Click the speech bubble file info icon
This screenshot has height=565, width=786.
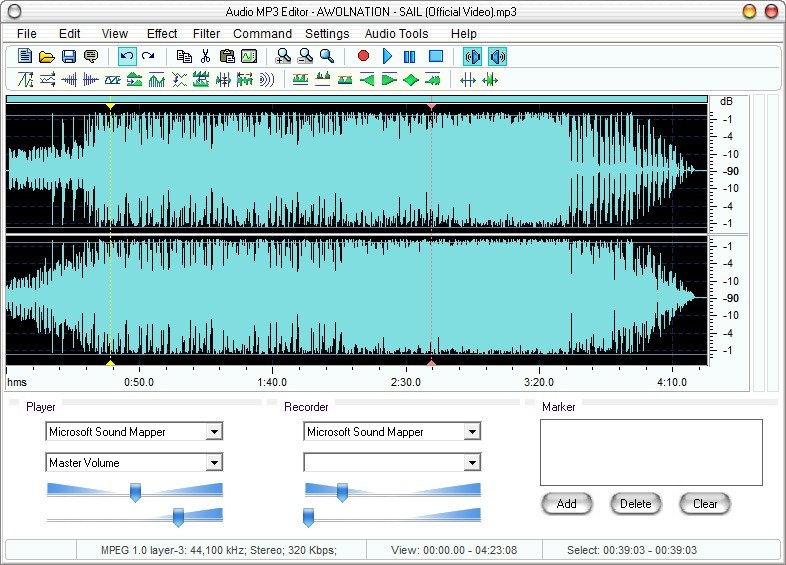tap(91, 56)
